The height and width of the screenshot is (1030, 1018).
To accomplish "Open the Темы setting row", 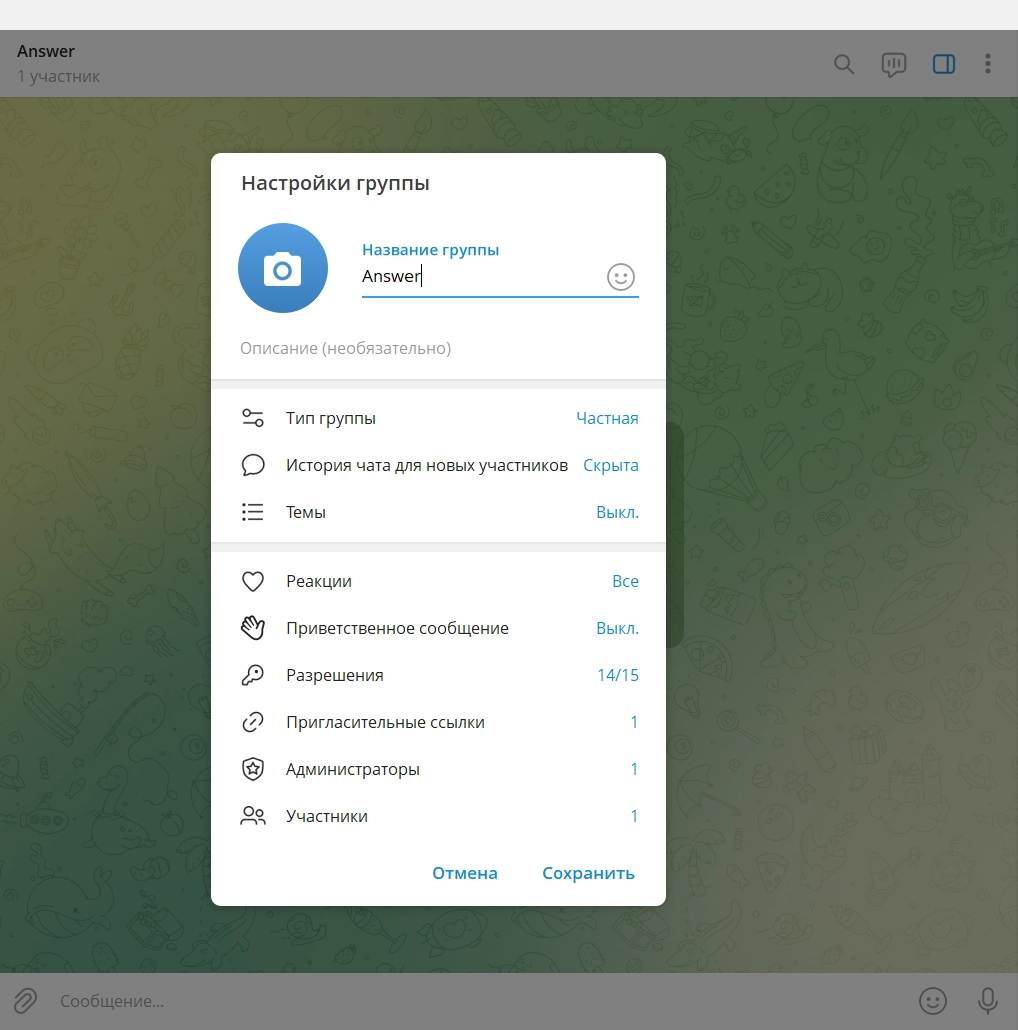I will (x=438, y=512).
